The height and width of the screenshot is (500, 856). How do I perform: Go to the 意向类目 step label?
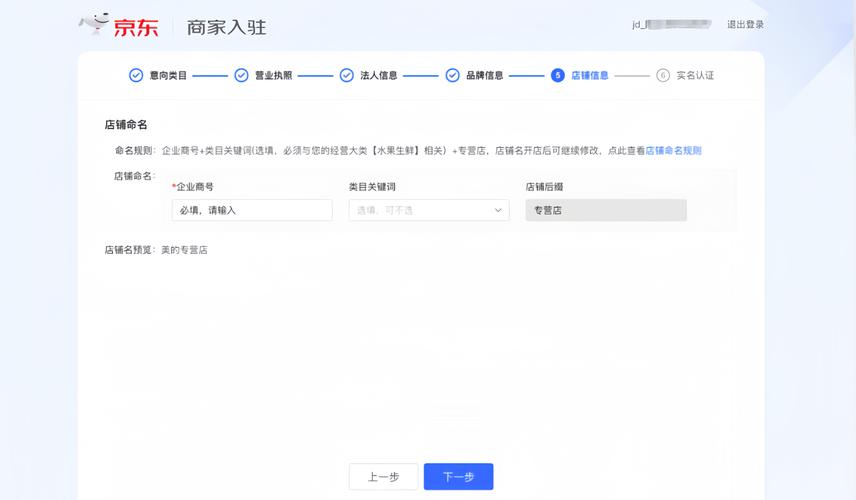click(x=168, y=75)
